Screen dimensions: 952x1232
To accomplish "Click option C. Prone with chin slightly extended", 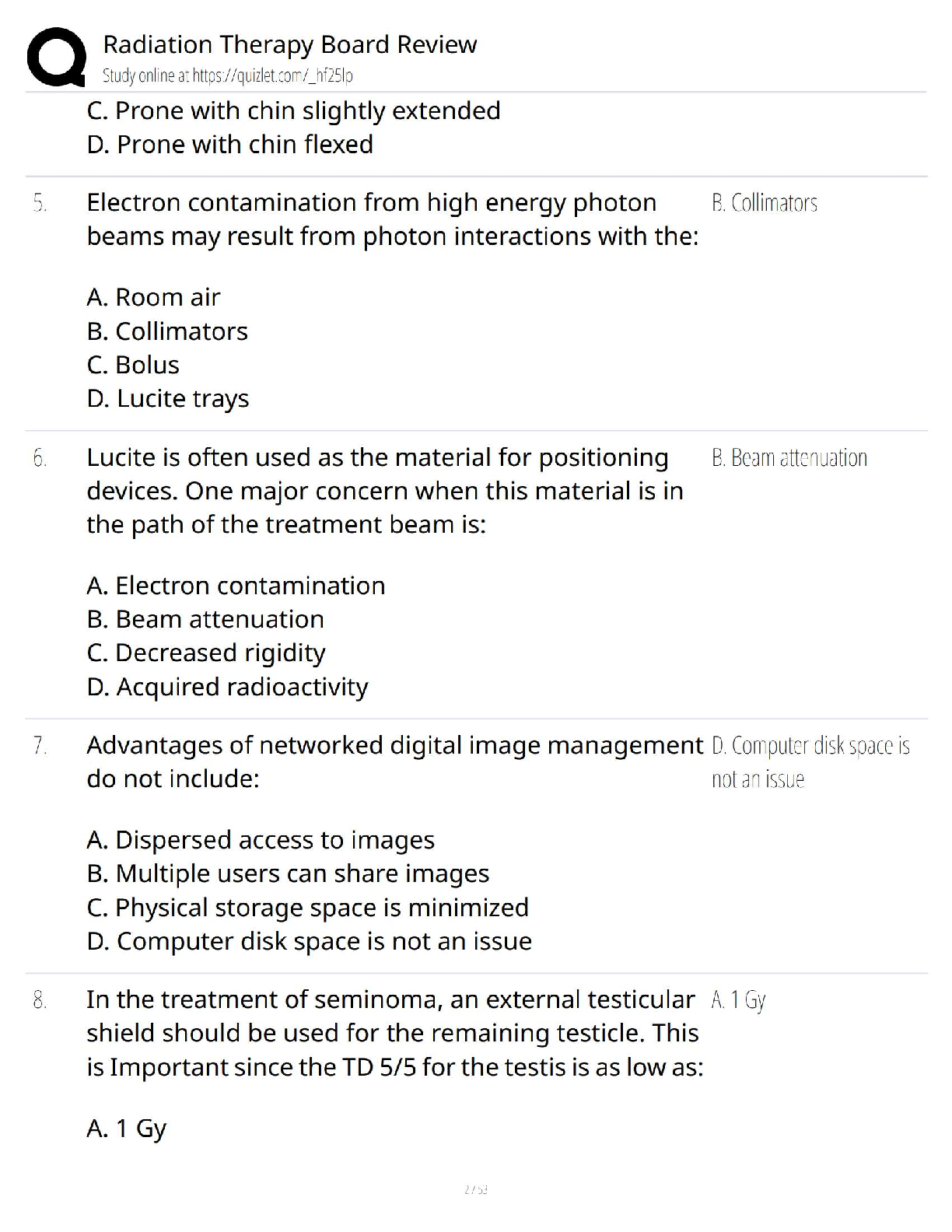I will pos(293,110).
